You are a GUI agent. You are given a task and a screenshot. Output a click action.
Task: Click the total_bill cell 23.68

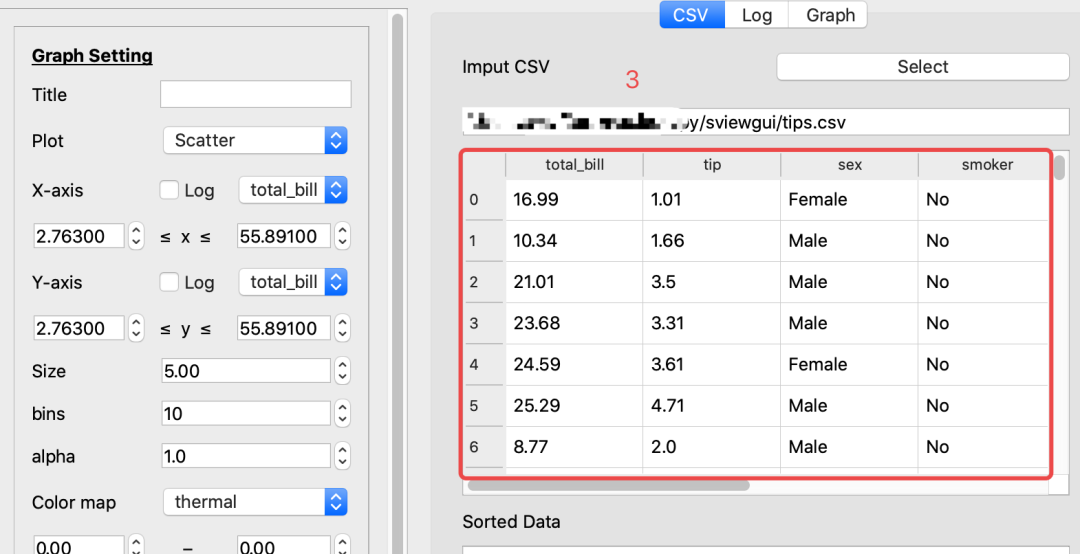[x=574, y=323]
